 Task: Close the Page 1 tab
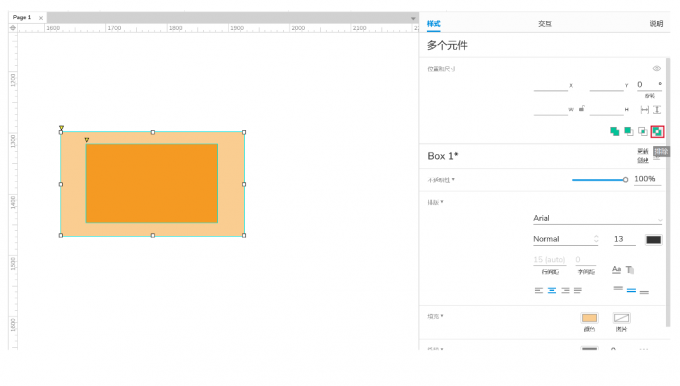click(x=41, y=18)
